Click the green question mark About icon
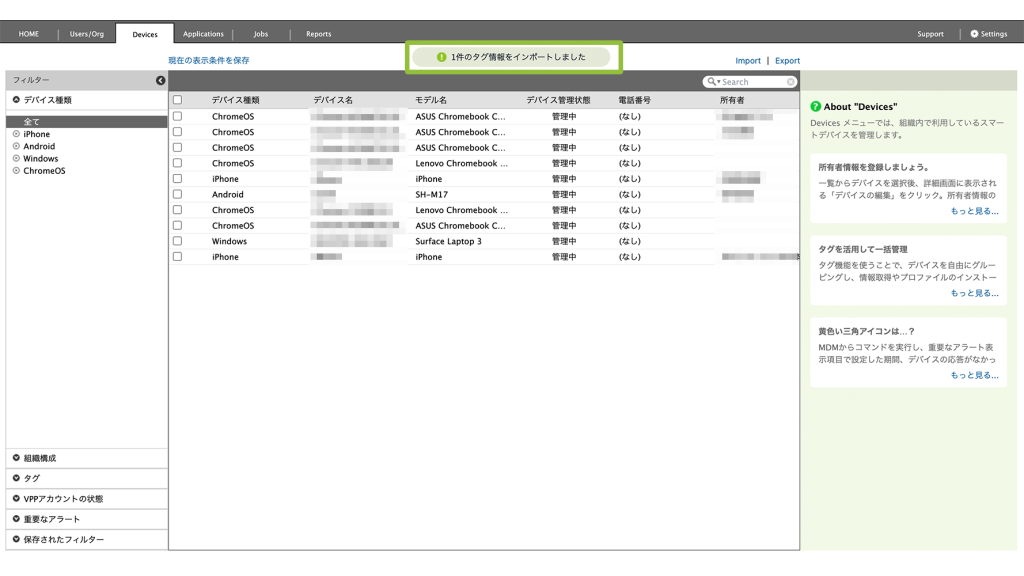 coord(816,107)
